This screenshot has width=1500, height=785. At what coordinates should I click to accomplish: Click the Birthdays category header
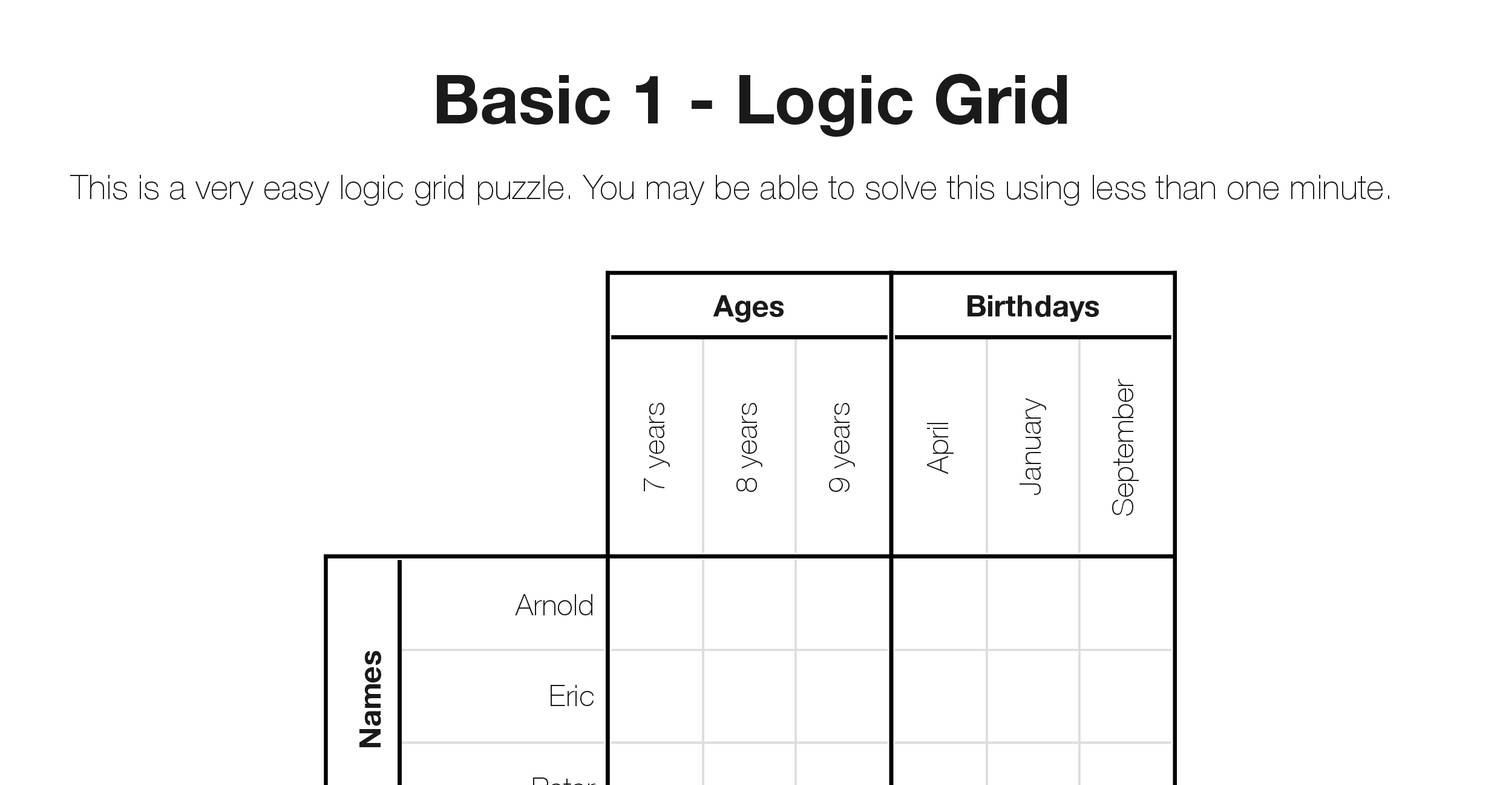[1032, 307]
